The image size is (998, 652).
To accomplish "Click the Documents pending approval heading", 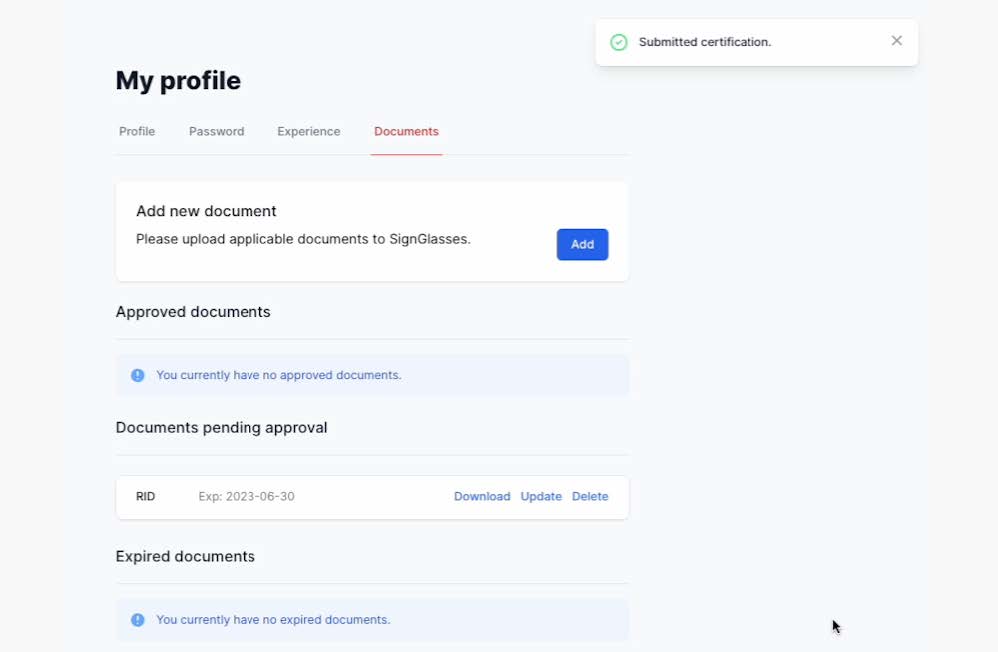I will point(221,427).
